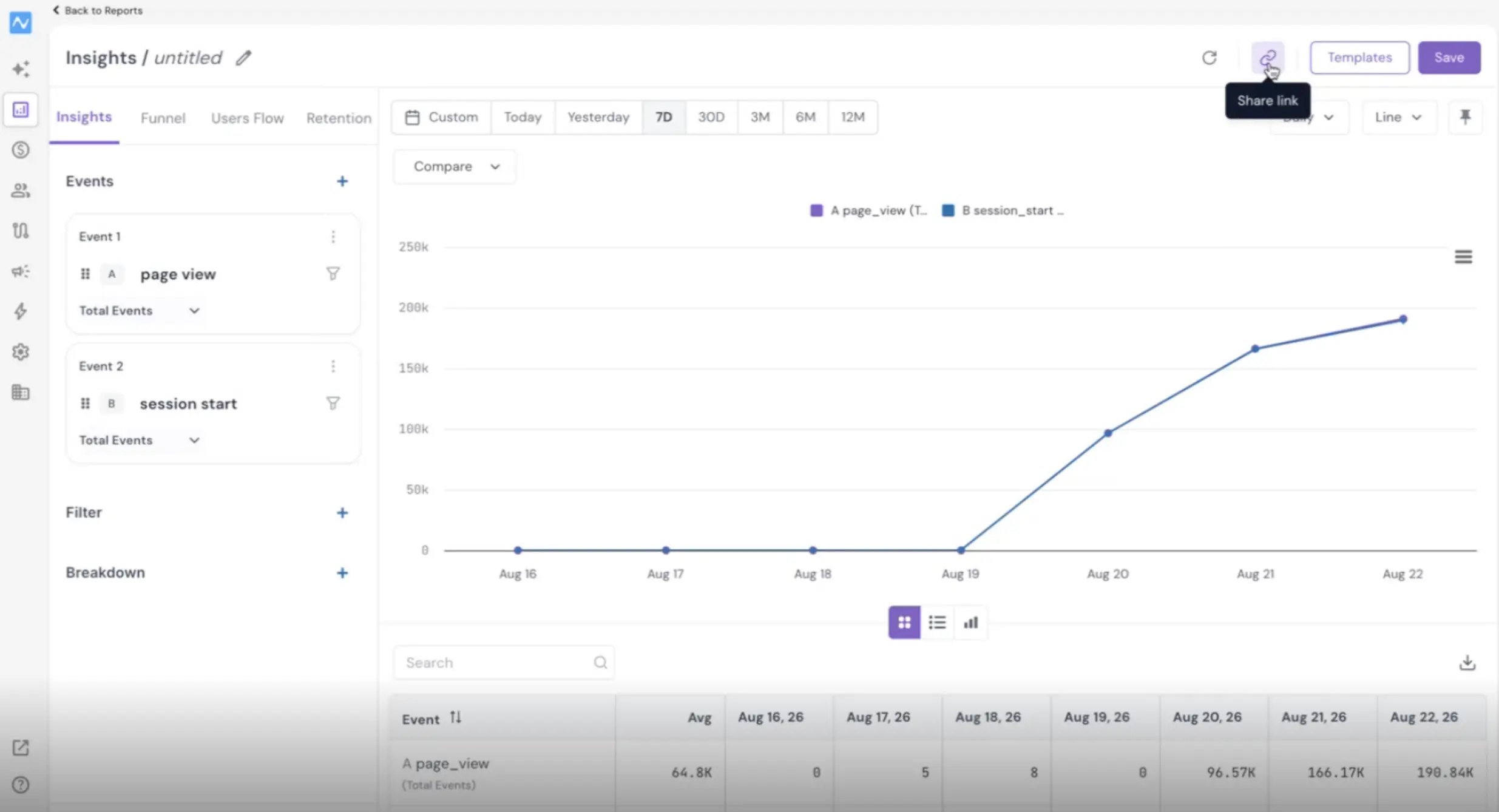Switch to the Users Flow tab

coord(247,118)
